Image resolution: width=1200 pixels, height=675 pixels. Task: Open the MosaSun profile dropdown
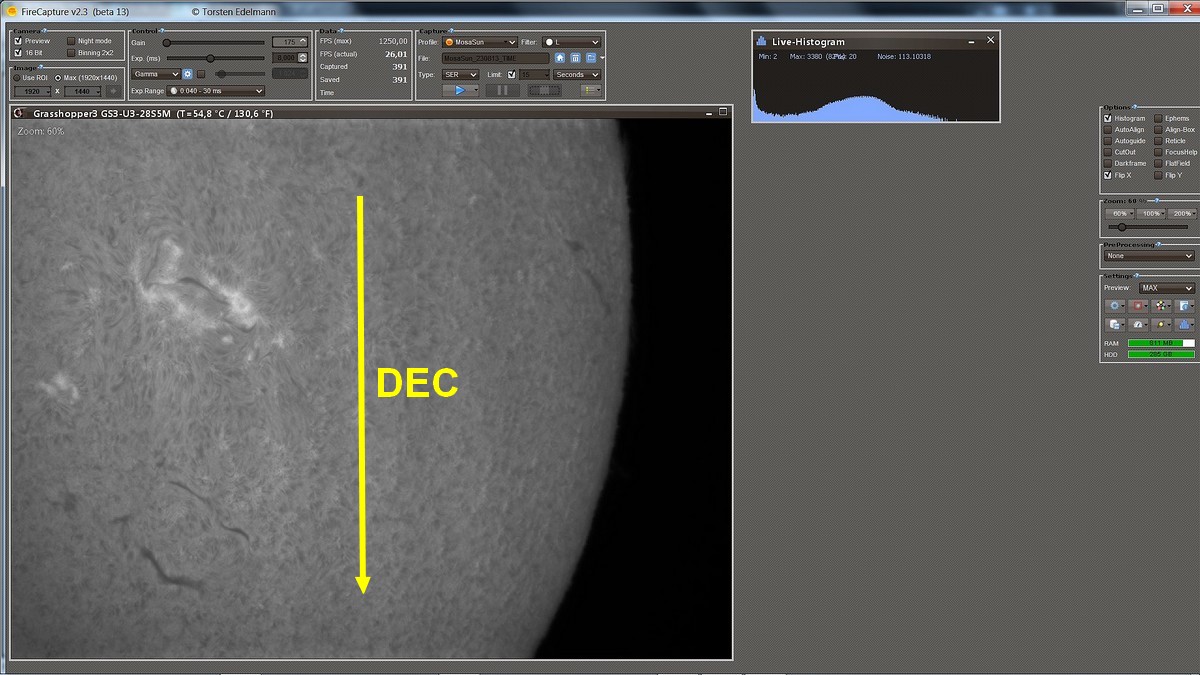(480, 42)
